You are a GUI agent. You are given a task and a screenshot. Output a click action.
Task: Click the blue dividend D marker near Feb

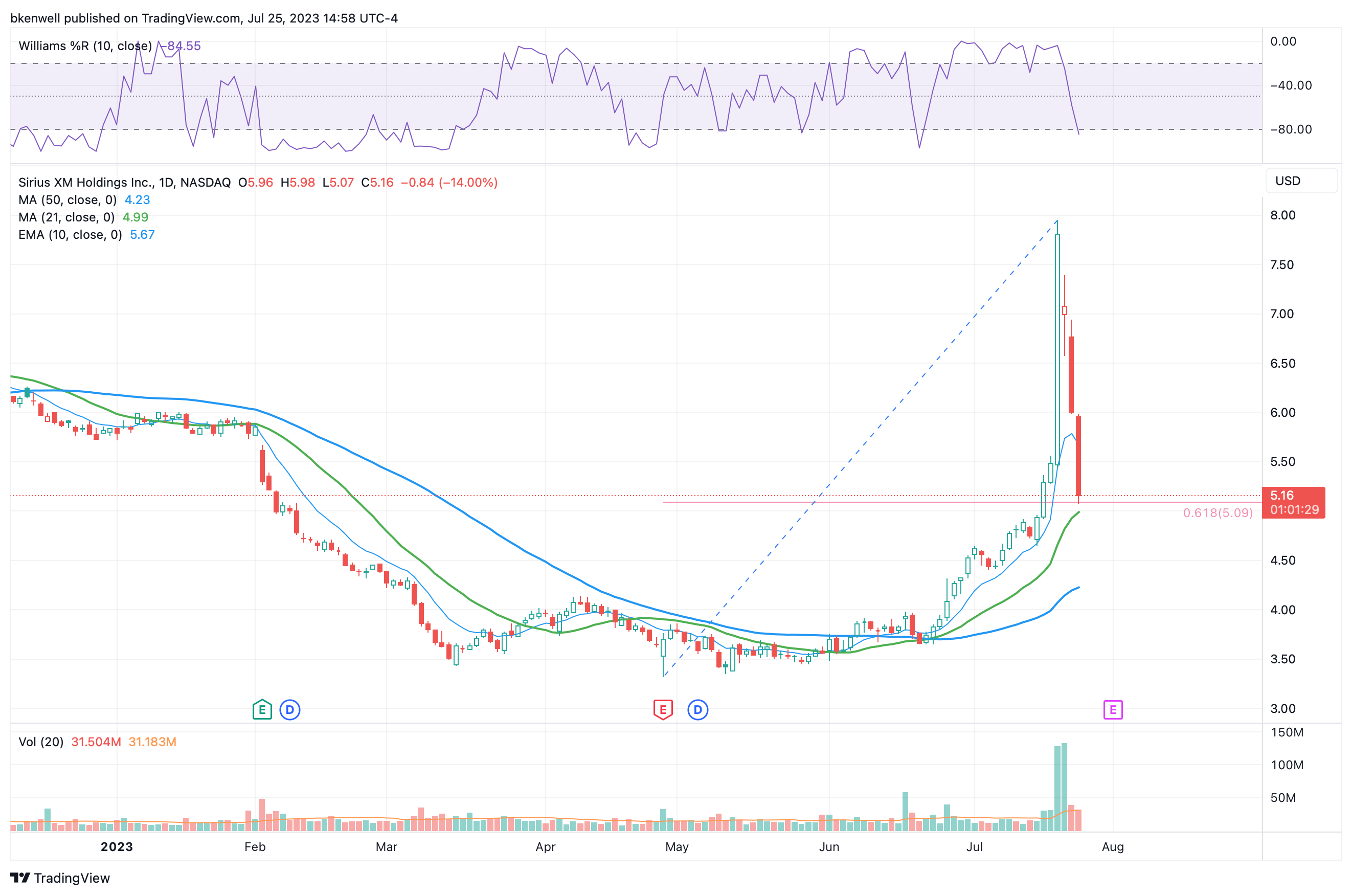coord(289,710)
